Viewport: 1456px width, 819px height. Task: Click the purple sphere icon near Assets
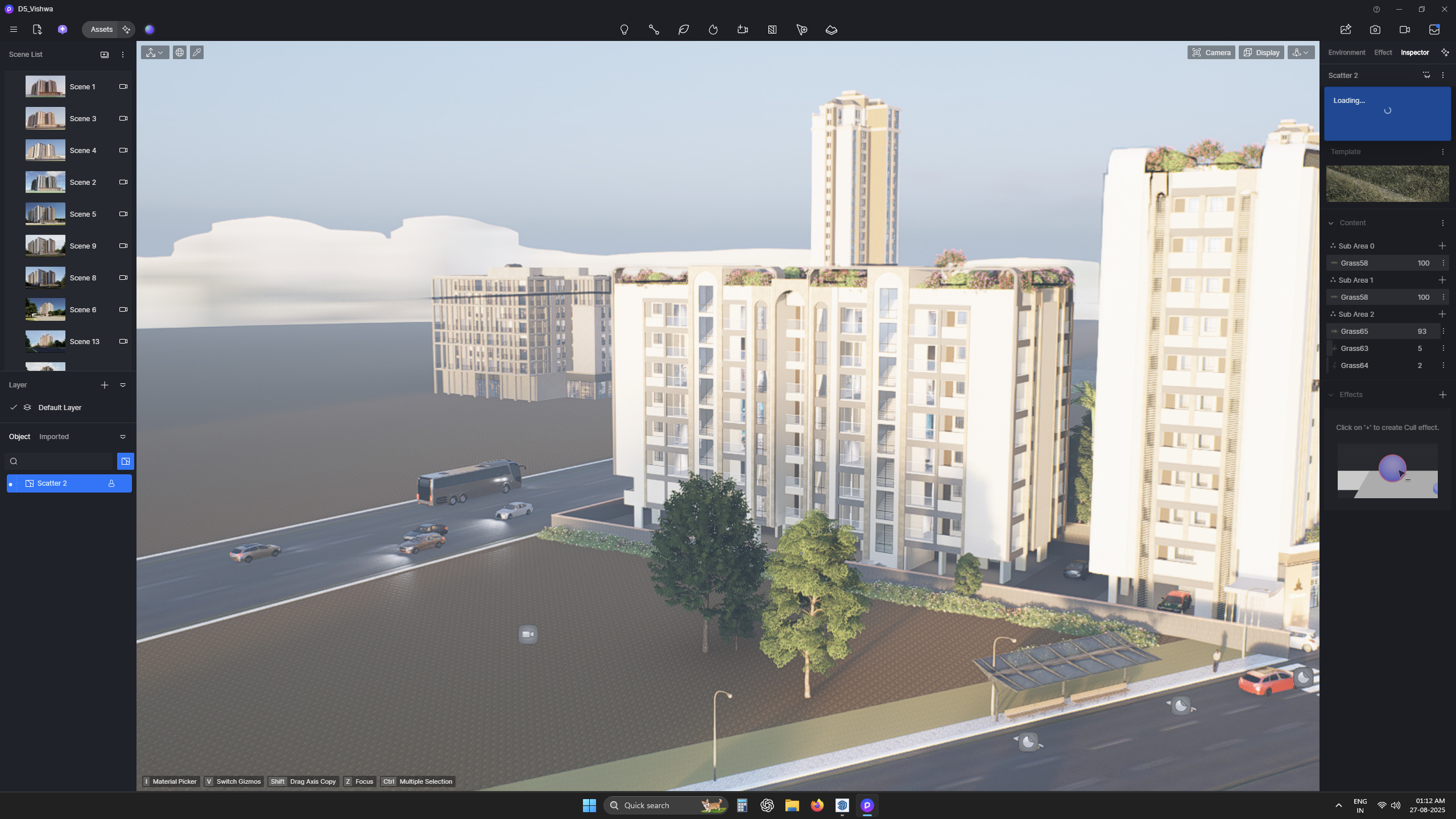pos(150,30)
